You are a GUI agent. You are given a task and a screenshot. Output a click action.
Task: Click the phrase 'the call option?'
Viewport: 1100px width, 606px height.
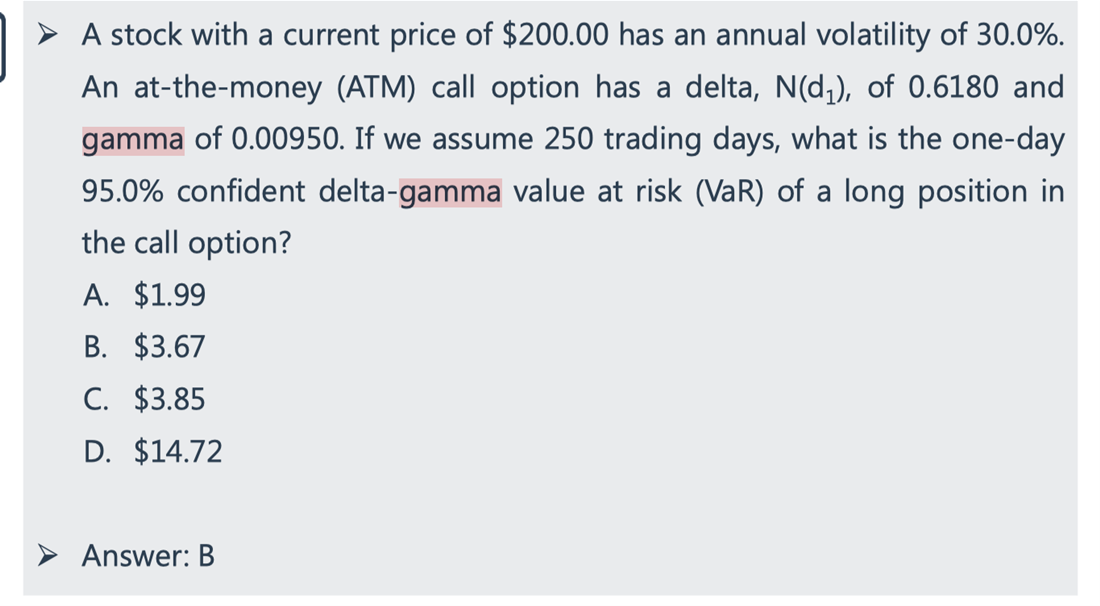tap(186, 244)
